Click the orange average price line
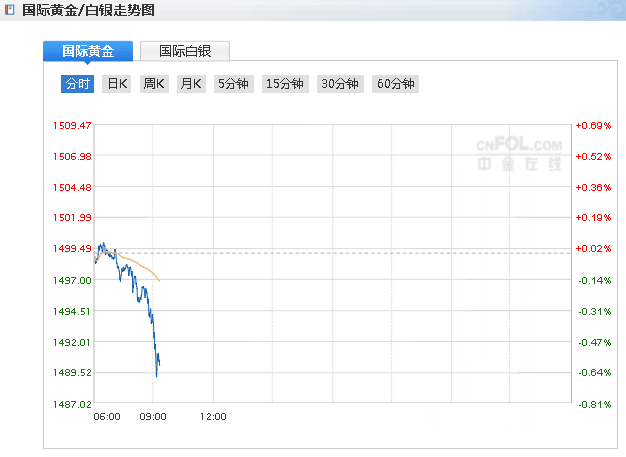Image resolution: width=626 pixels, height=457 pixels. pos(145,270)
